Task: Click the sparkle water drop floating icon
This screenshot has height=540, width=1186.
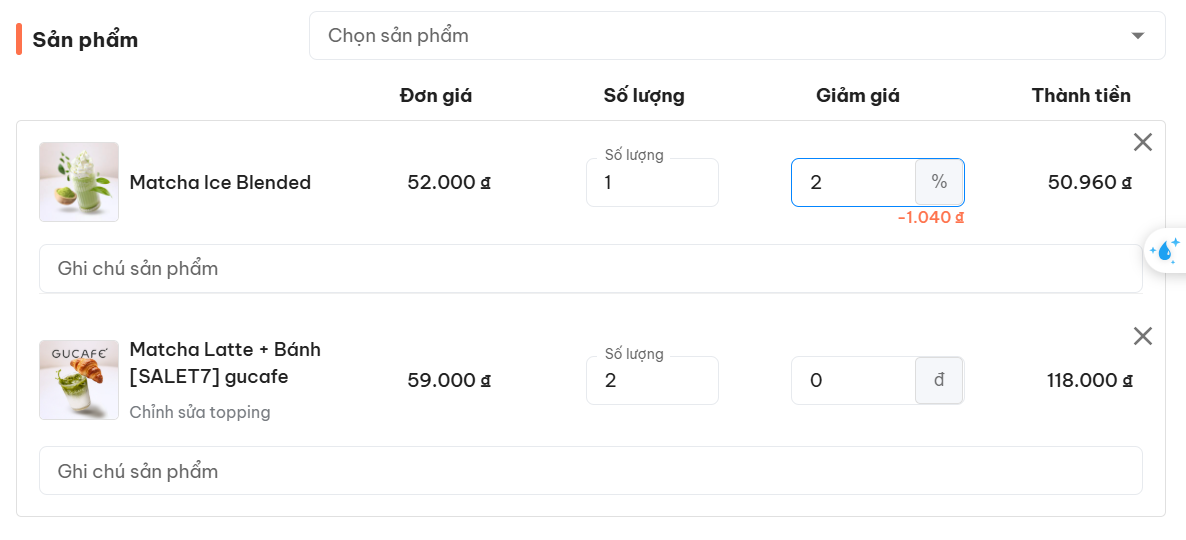Action: (x=1165, y=250)
